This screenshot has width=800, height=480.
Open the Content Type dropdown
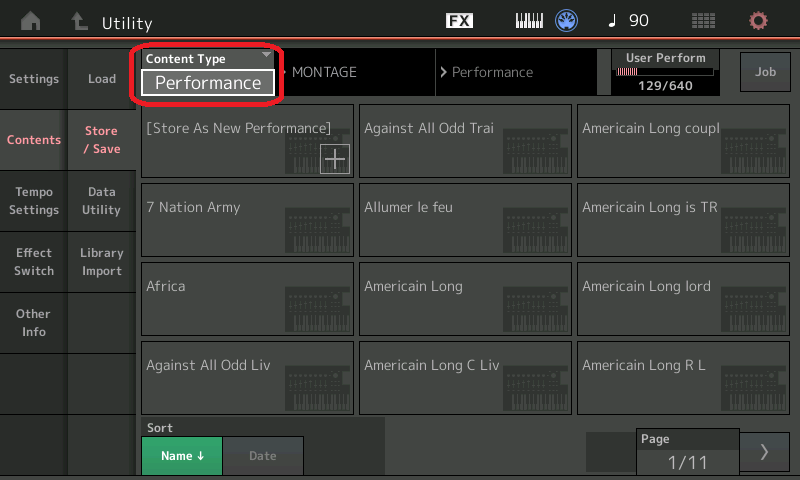(x=207, y=74)
